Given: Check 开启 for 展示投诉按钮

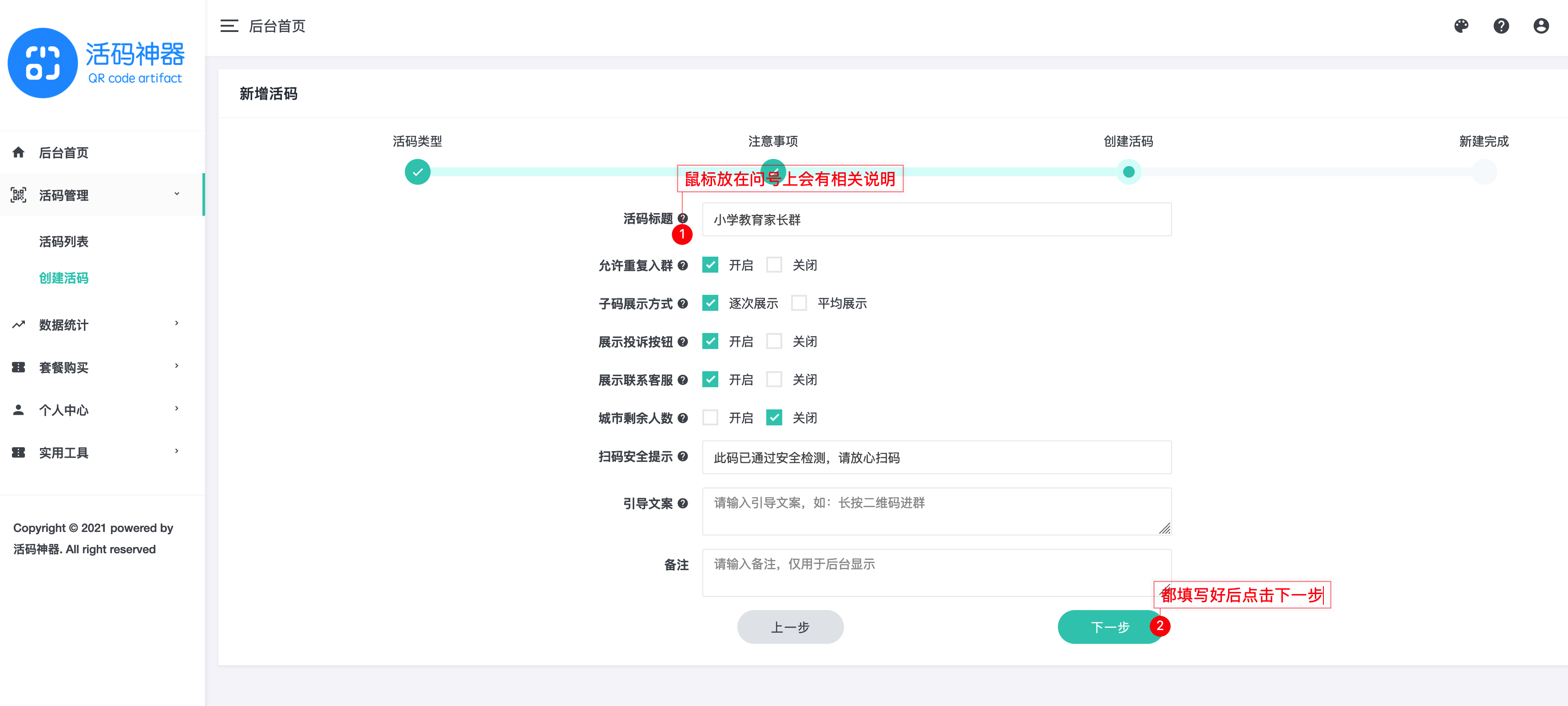Looking at the screenshot, I should pyautogui.click(x=710, y=341).
